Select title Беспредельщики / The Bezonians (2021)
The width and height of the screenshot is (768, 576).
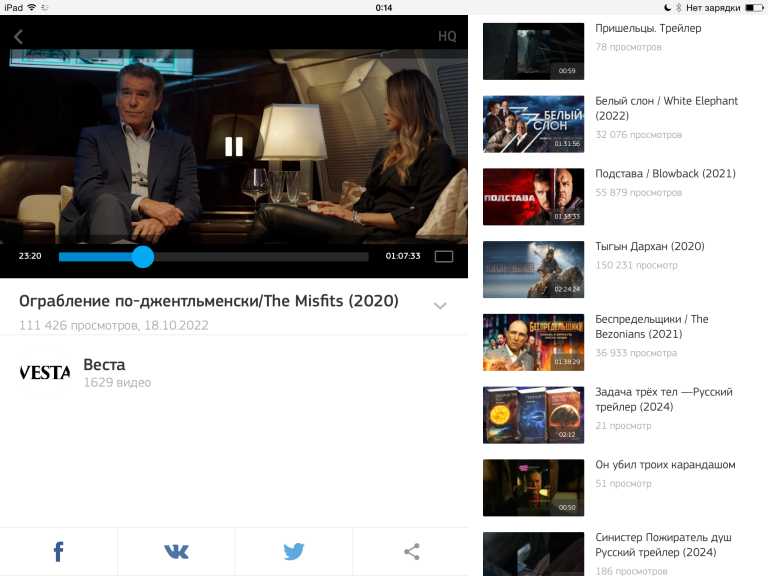(x=651, y=327)
